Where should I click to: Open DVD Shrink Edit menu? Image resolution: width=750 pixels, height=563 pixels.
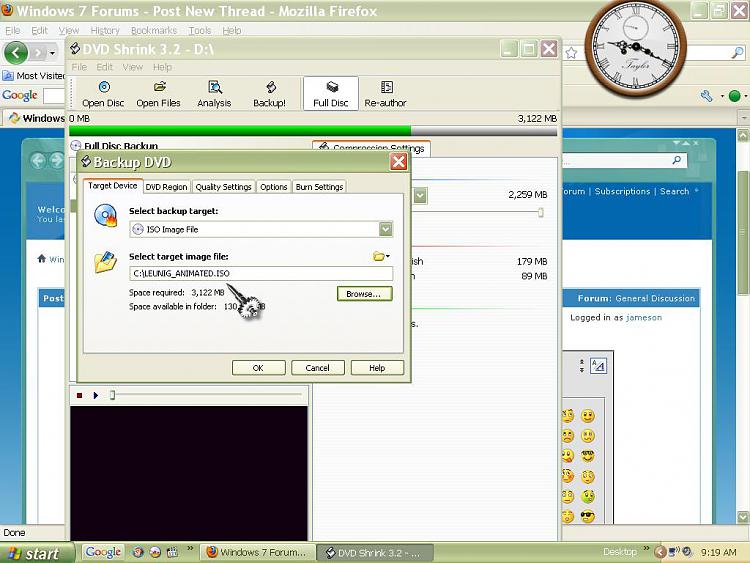[104, 67]
